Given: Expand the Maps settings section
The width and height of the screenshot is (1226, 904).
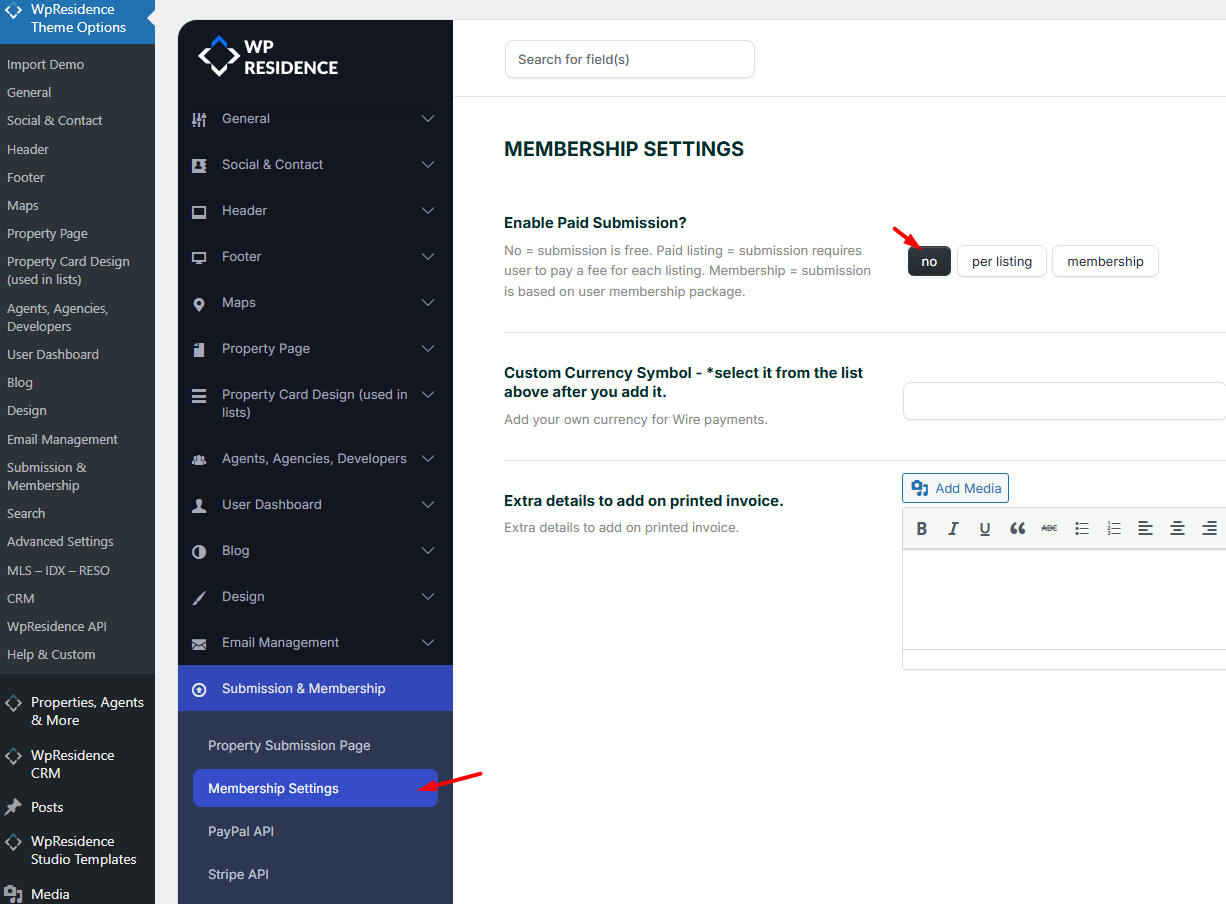Looking at the screenshot, I should (428, 303).
